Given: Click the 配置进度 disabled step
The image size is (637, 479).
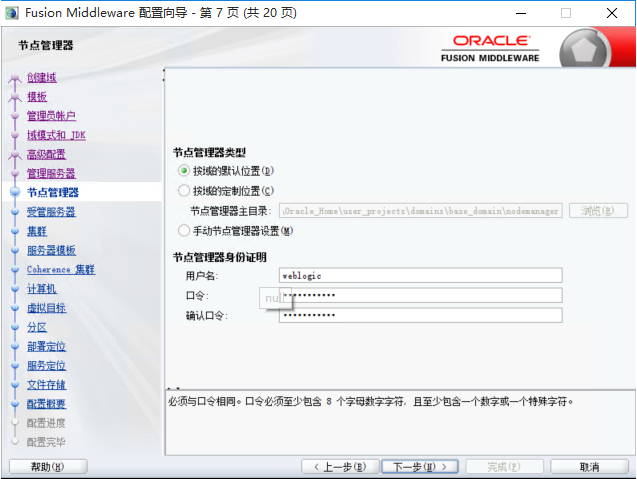Looking at the screenshot, I should tap(46, 423).
